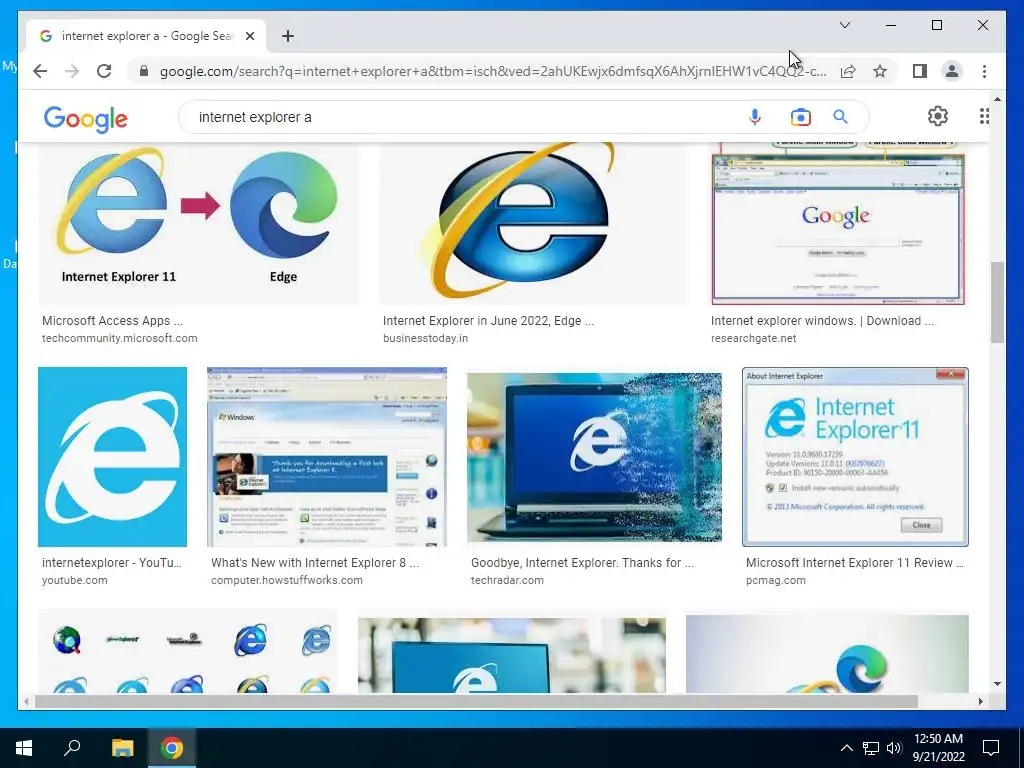Open About Internet Explorer 11 dialog image
This screenshot has width=1024, height=768.
click(855, 456)
